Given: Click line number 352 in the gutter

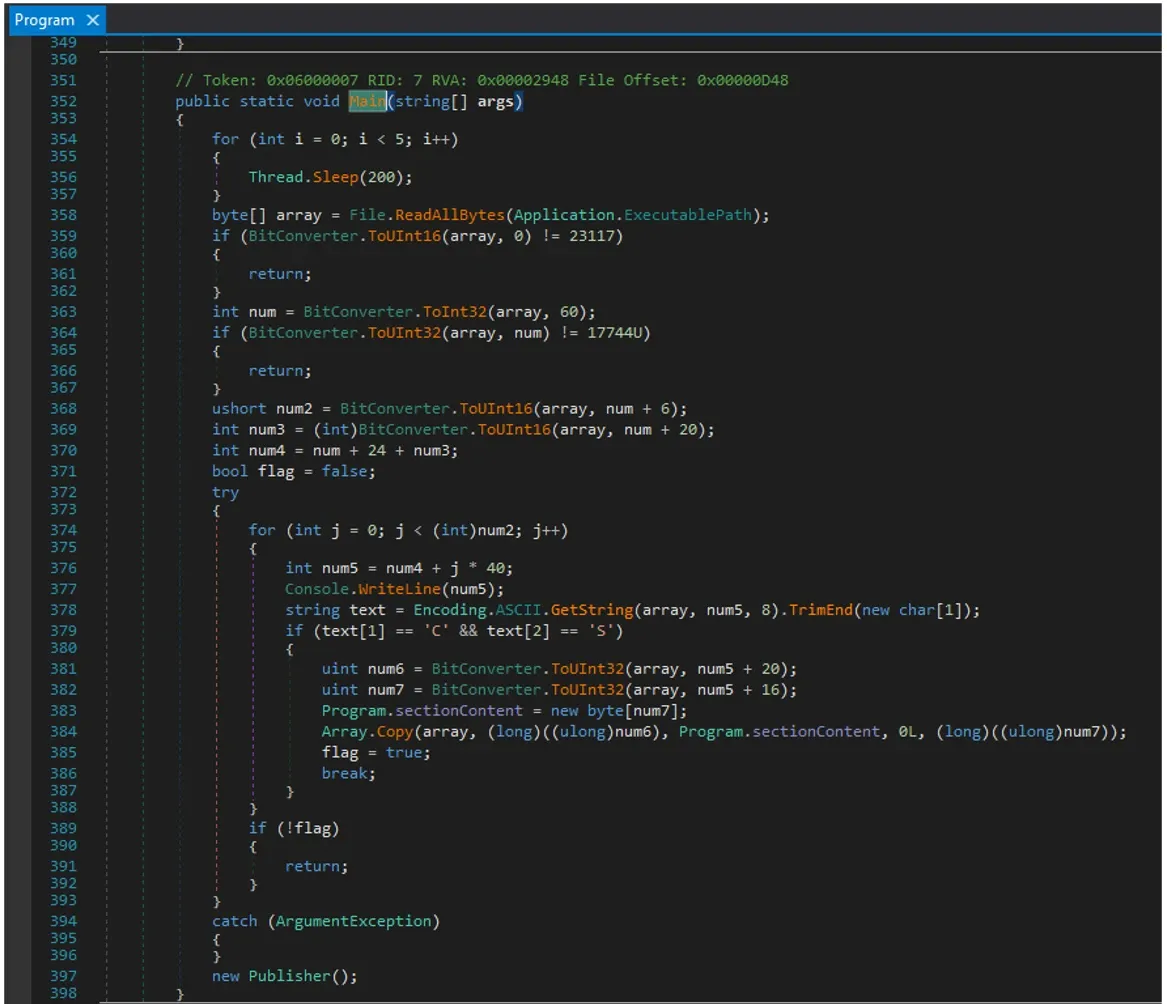Looking at the screenshot, I should point(63,101).
